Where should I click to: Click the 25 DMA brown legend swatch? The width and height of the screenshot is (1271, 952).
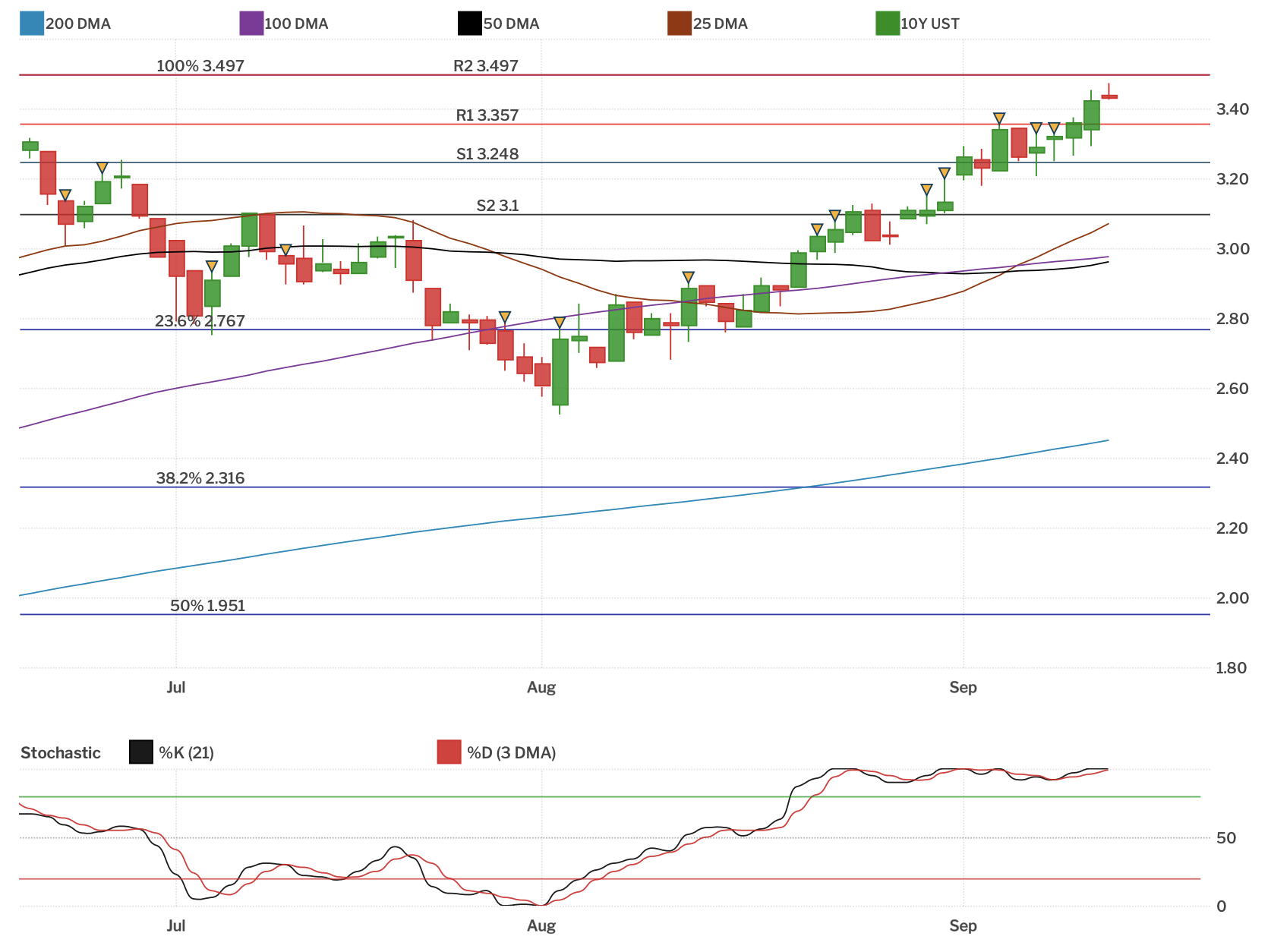(x=680, y=24)
